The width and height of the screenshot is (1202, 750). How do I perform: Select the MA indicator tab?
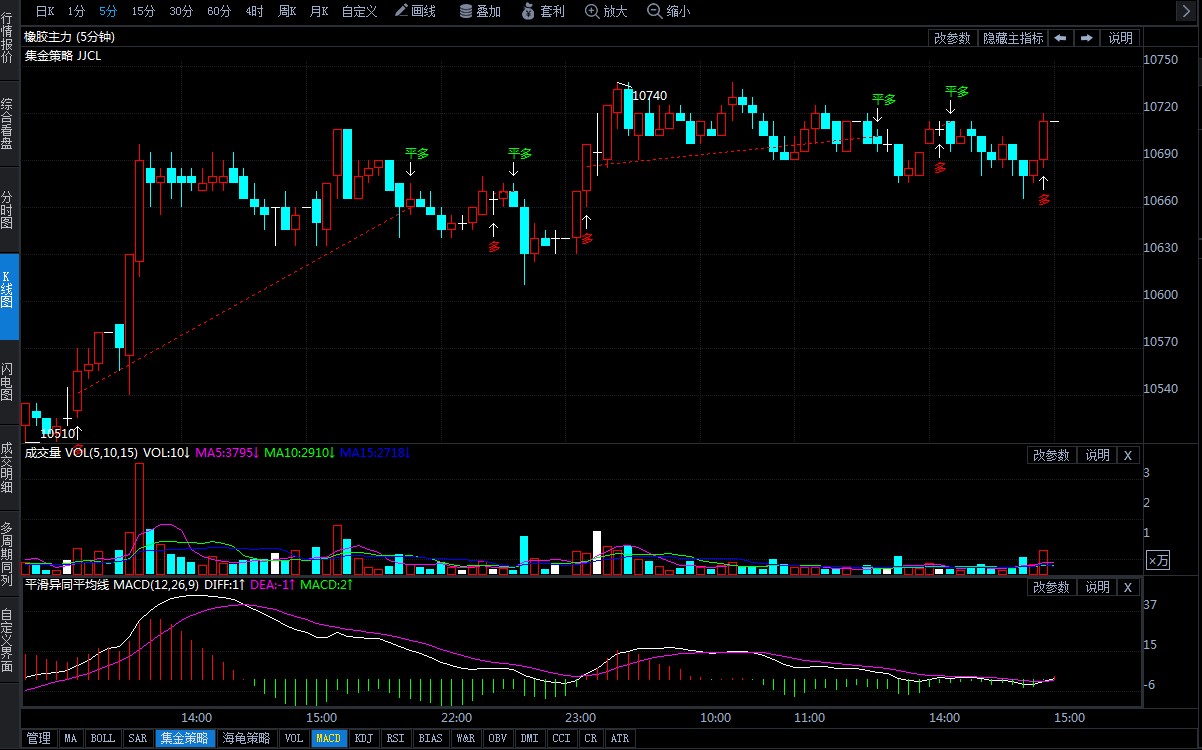70,739
